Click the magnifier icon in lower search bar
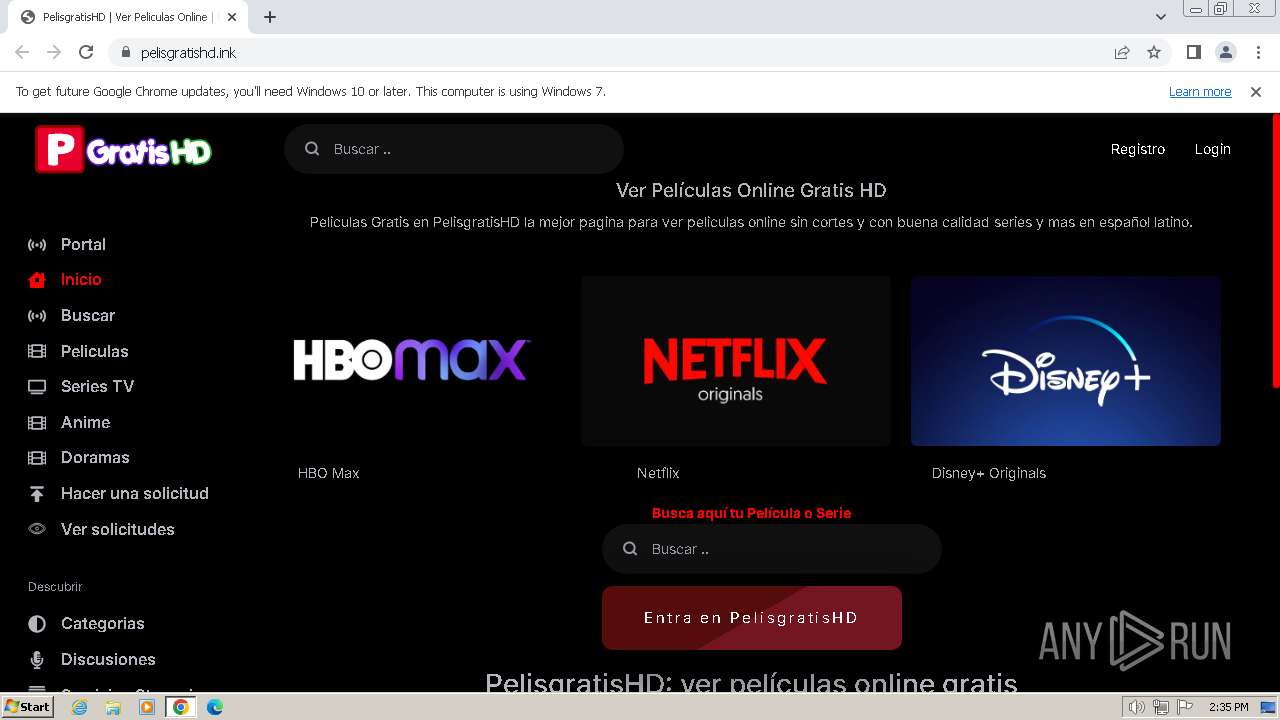This screenshot has height=720, width=1280. click(x=630, y=549)
